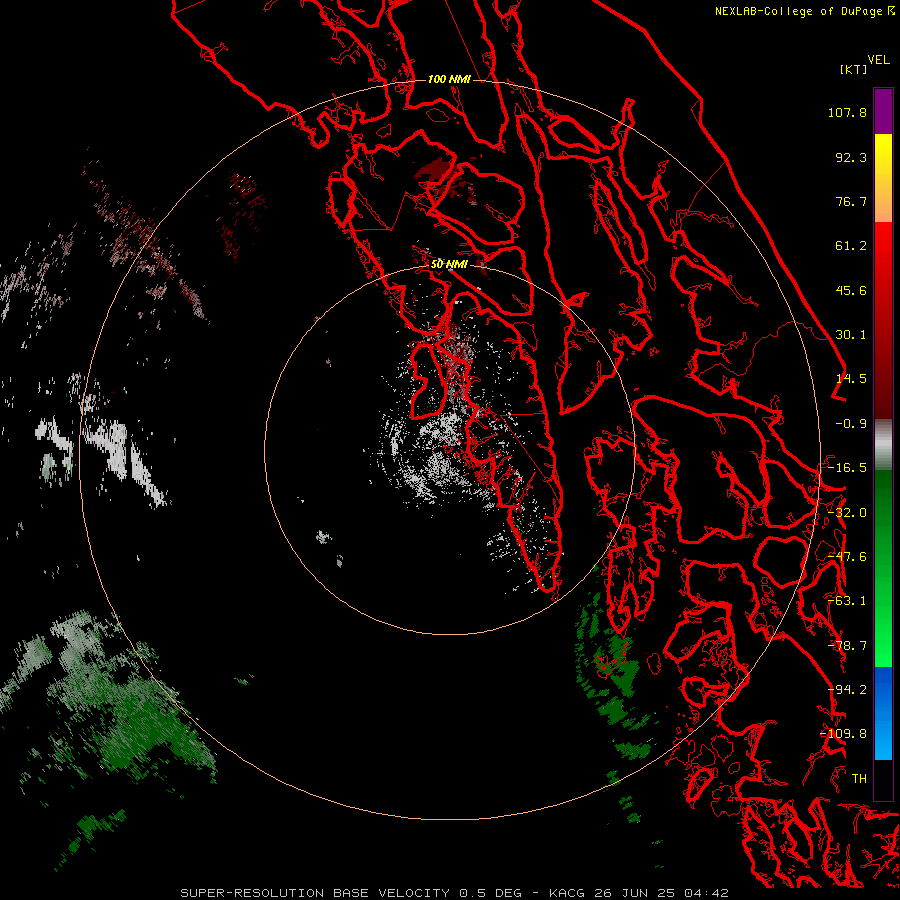The width and height of the screenshot is (900, 900).
Task: Click the -94.2 scale value
Action: tap(847, 690)
